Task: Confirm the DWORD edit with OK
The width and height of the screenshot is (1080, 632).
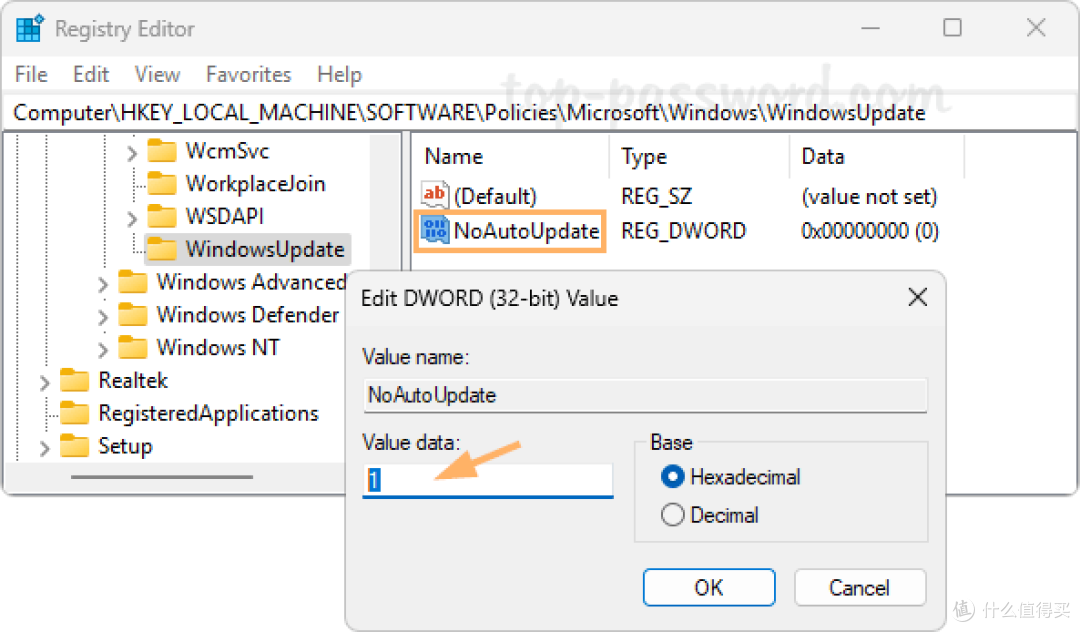Action: tap(709, 587)
